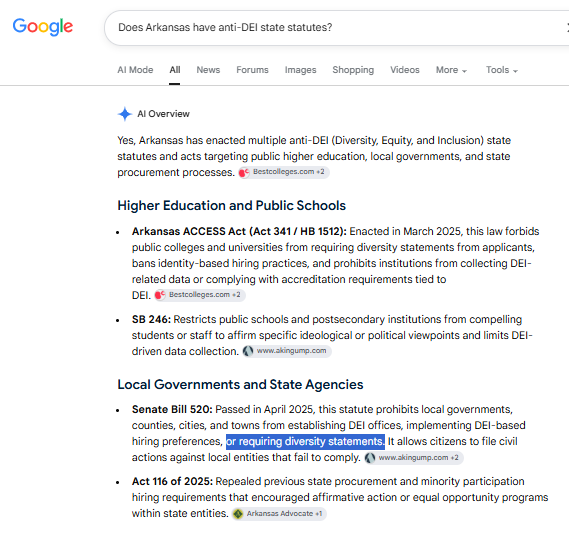569x535 pixels.
Task: Open akingump.com +2 chip after Senate Bill 520
Action: [414, 458]
